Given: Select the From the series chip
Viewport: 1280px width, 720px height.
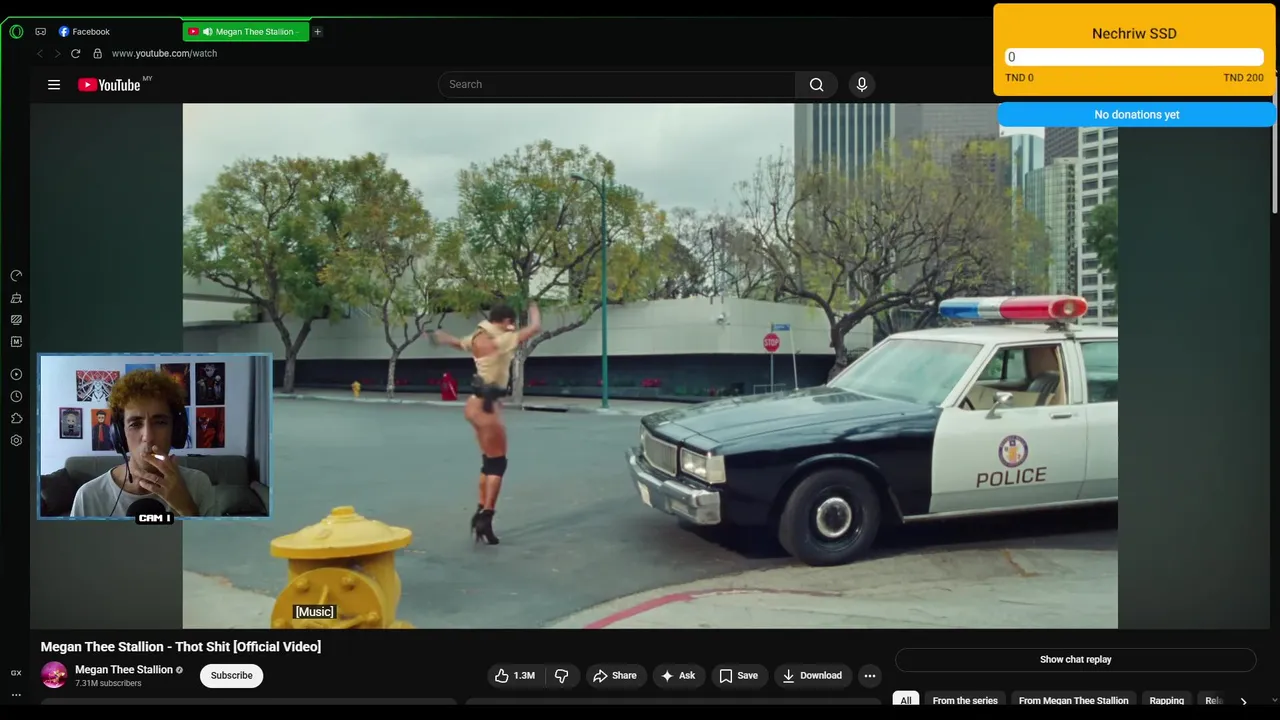Looking at the screenshot, I should point(965,701).
